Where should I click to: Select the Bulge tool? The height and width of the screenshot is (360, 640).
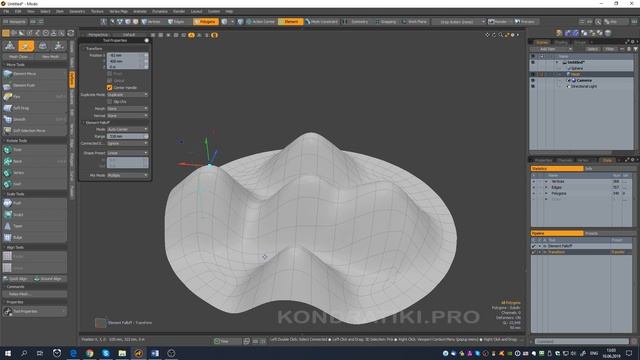35,237
